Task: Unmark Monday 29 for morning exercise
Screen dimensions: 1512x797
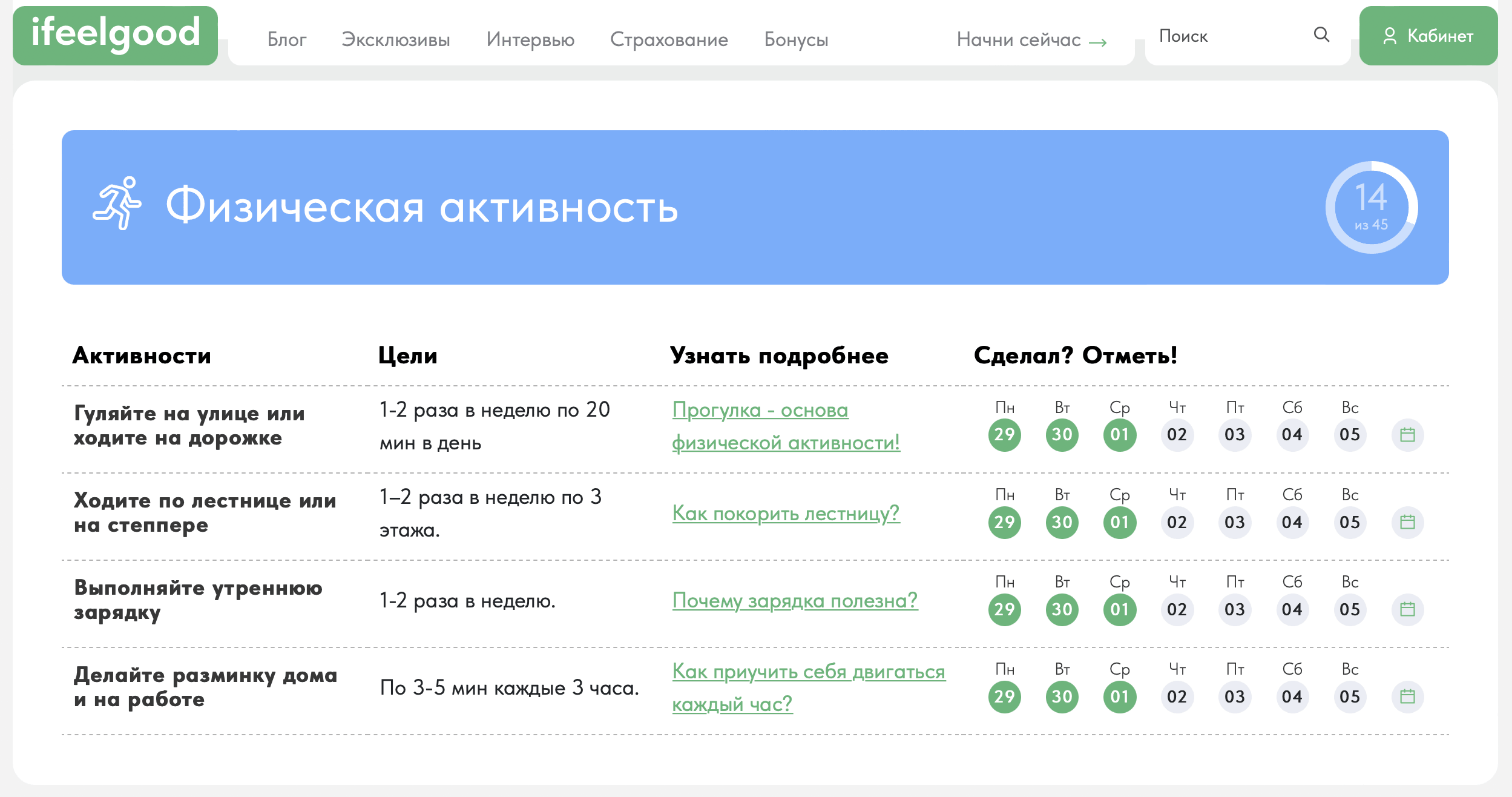Action: click(1004, 609)
